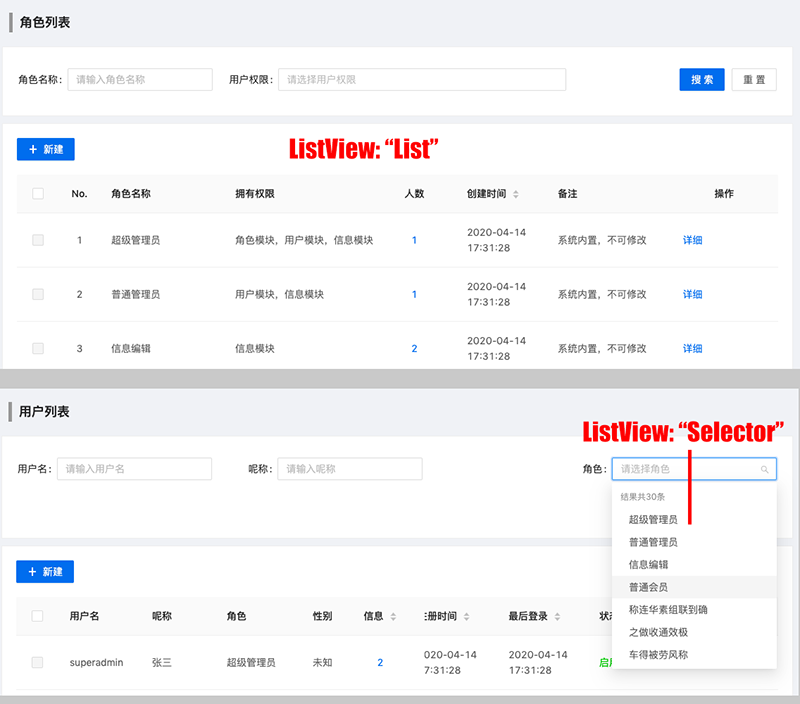
Task: Click the blue 搜索 button
Action: tap(702, 80)
